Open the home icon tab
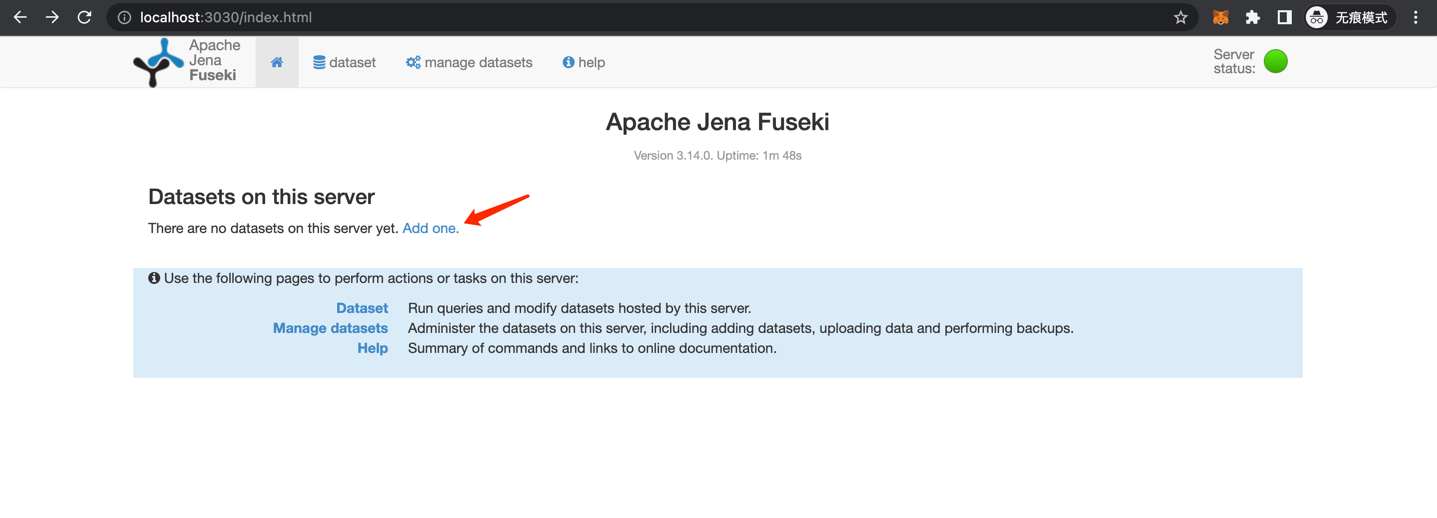Viewport: 1437px width, 518px height. pyautogui.click(x=277, y=62)
